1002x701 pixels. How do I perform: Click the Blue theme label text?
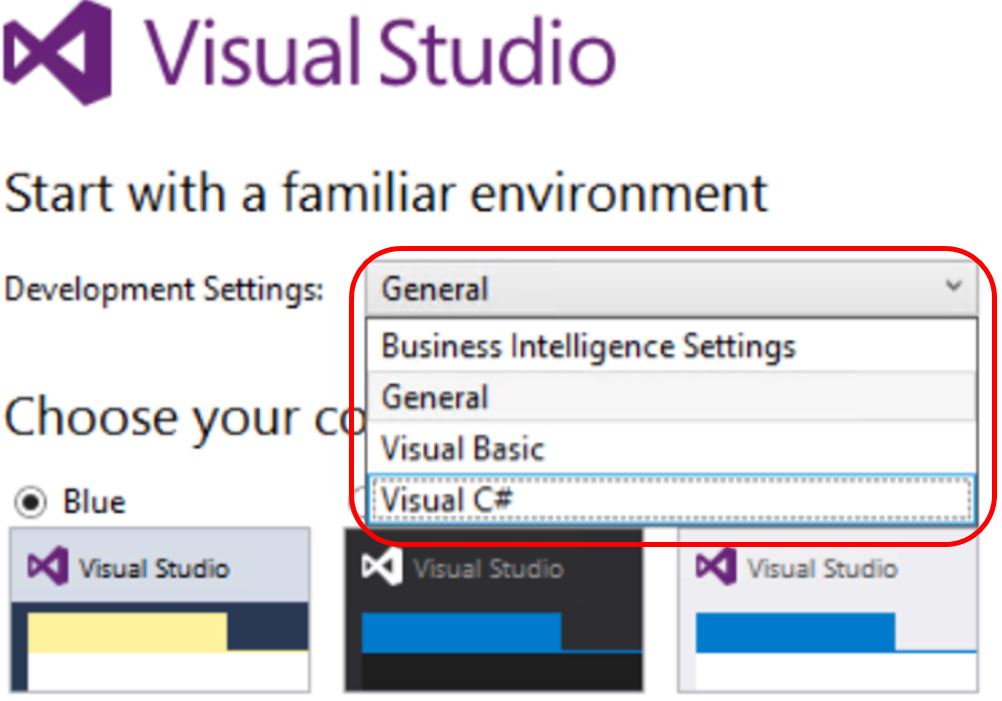tap(94, 502)
